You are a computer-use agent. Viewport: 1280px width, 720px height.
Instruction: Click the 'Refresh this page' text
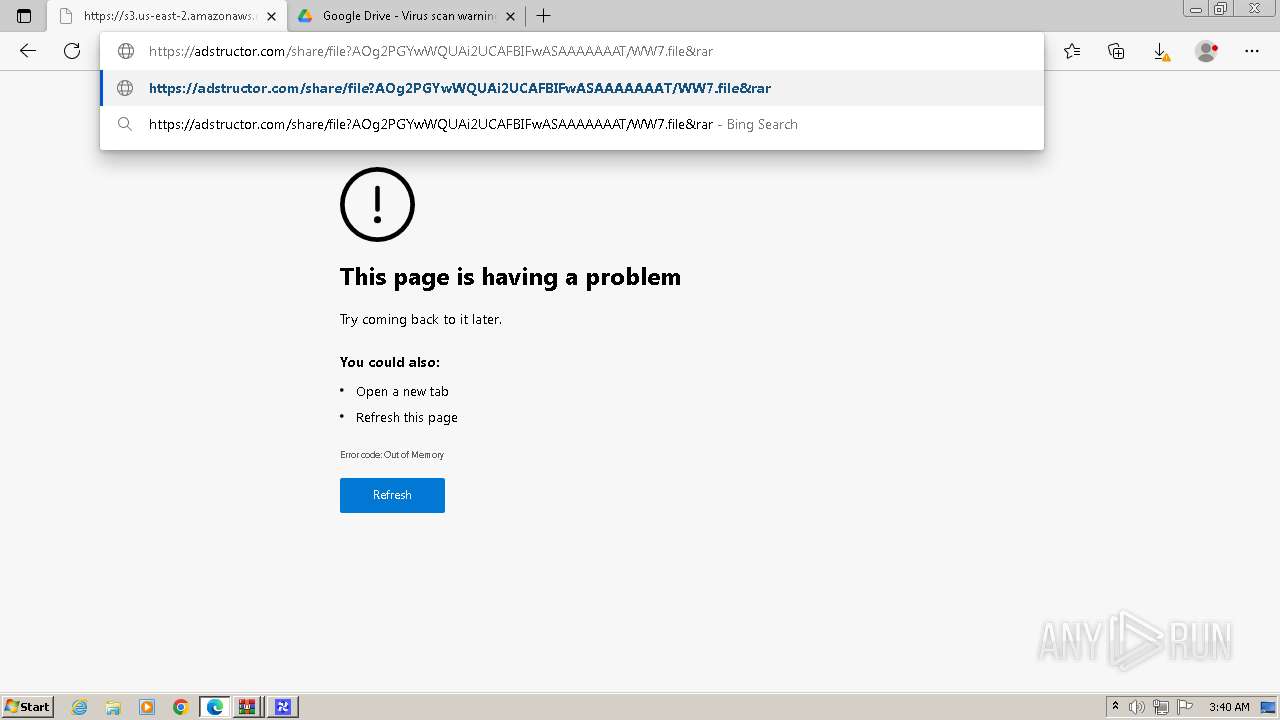click(407, 417)
